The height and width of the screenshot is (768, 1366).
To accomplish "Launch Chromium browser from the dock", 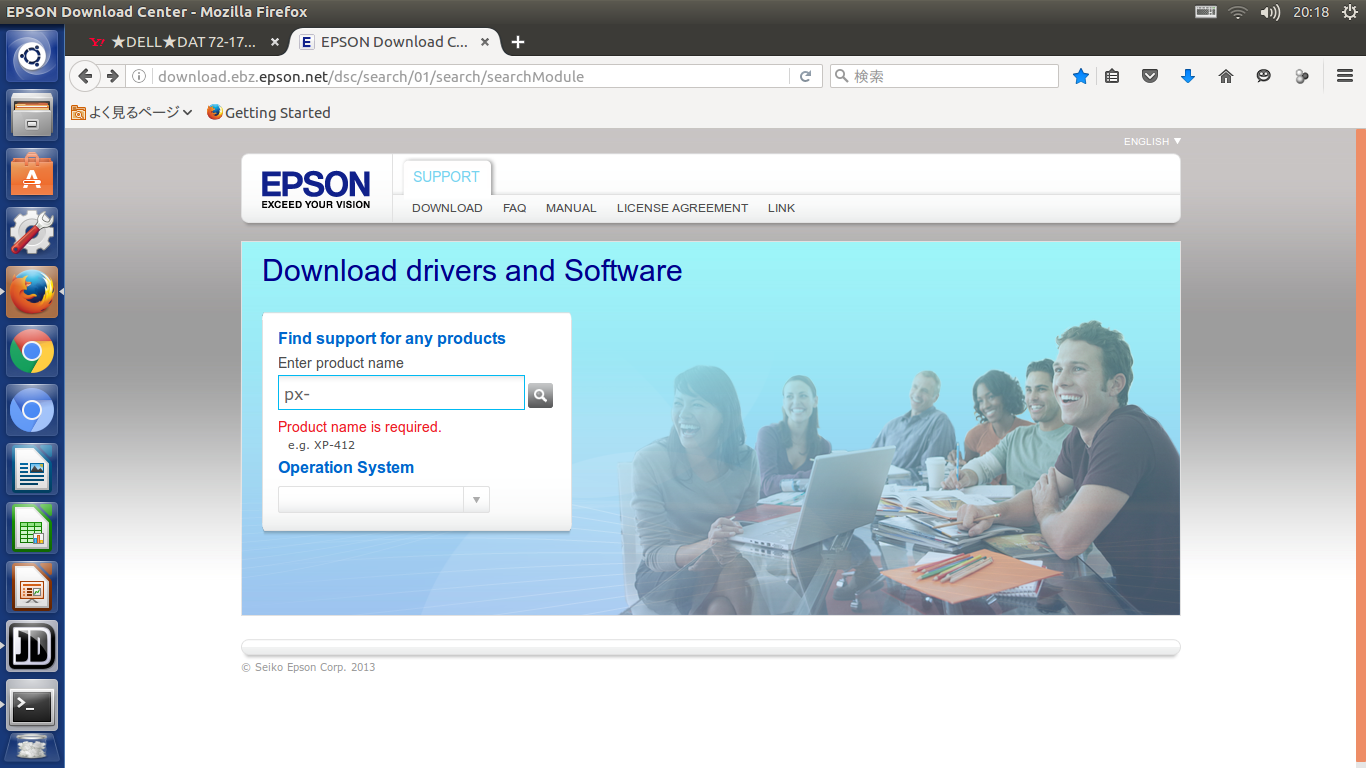I will click(x=32, y=410).
